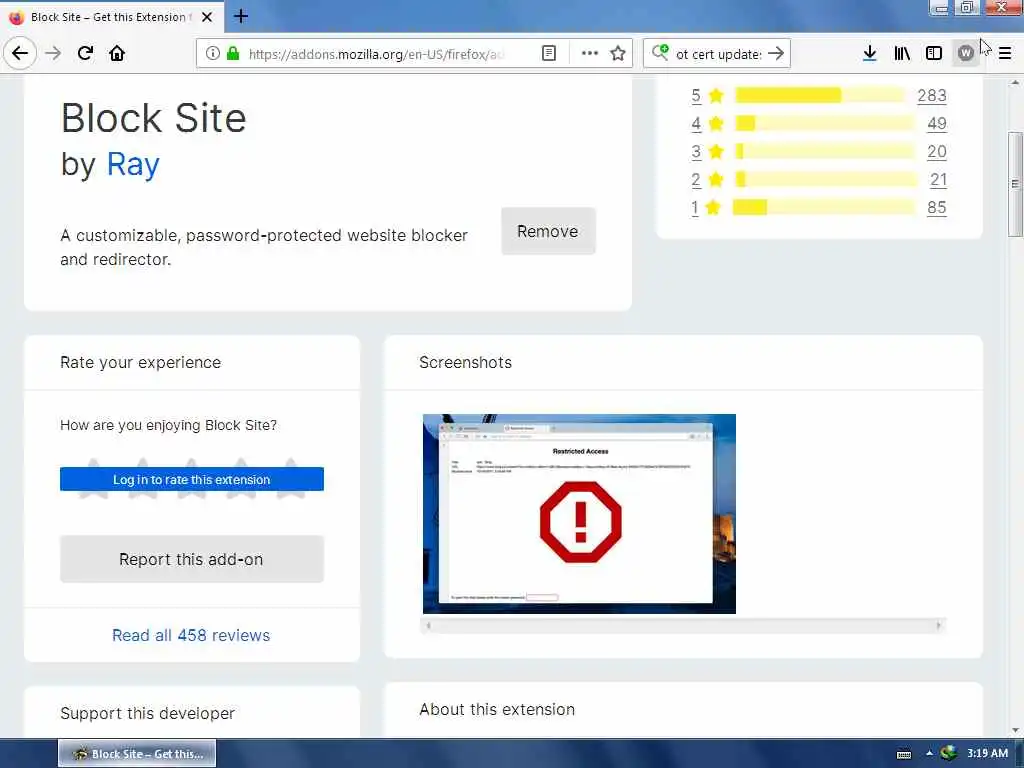The height and width of the screenshot is (768, 1024).
Task: Show site information icon in address bar
Action: (212, 54)
